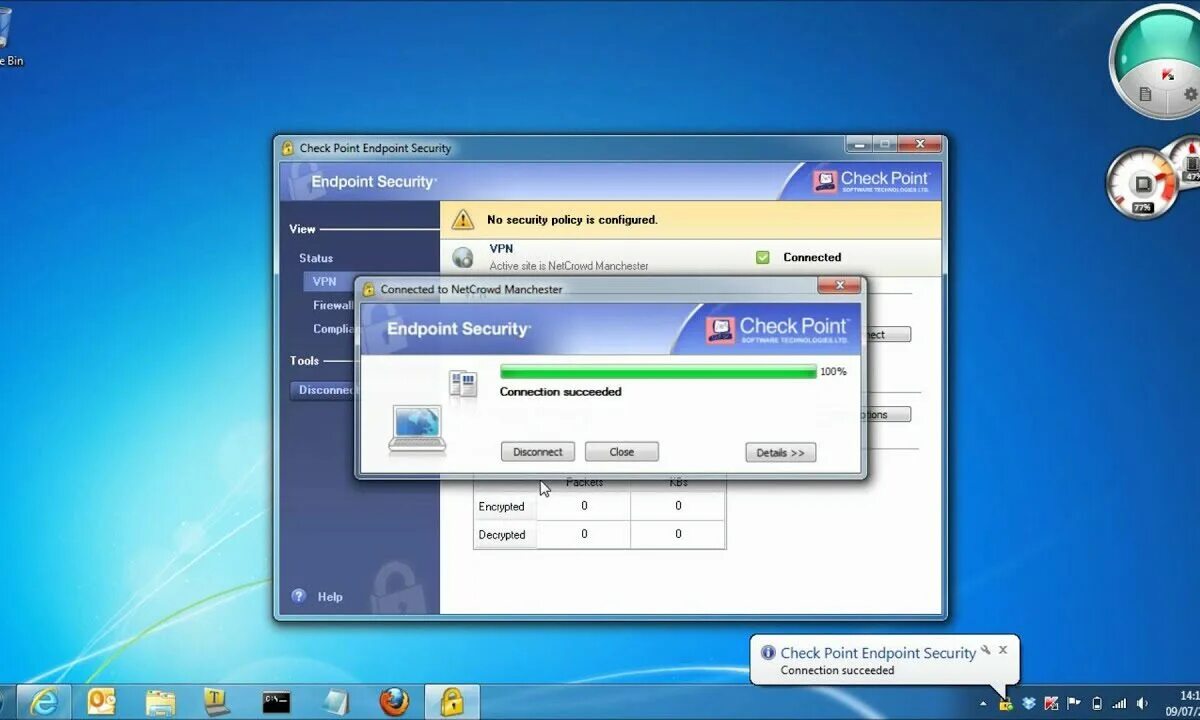The width and height of the screenshot is (1200, 720).
Task: Click the 100% progress label
Action: tap(833, 372)
